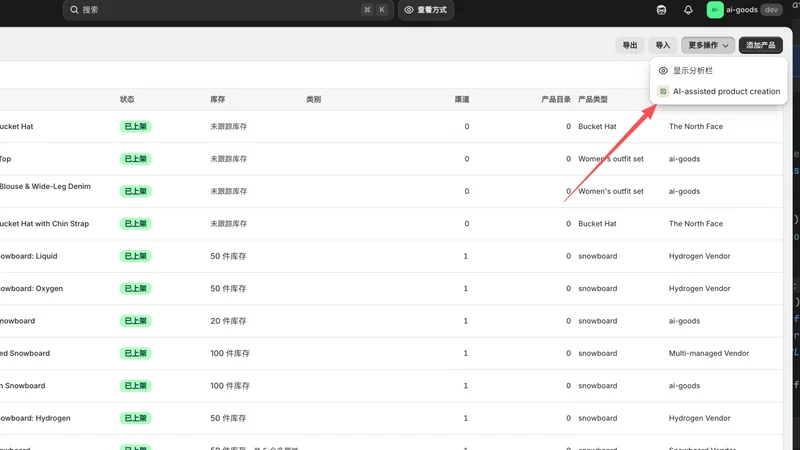Click Hydrogen Vendor in Snowboard: Liquid row
800x450 pixels.
click(x=699, y=256)
